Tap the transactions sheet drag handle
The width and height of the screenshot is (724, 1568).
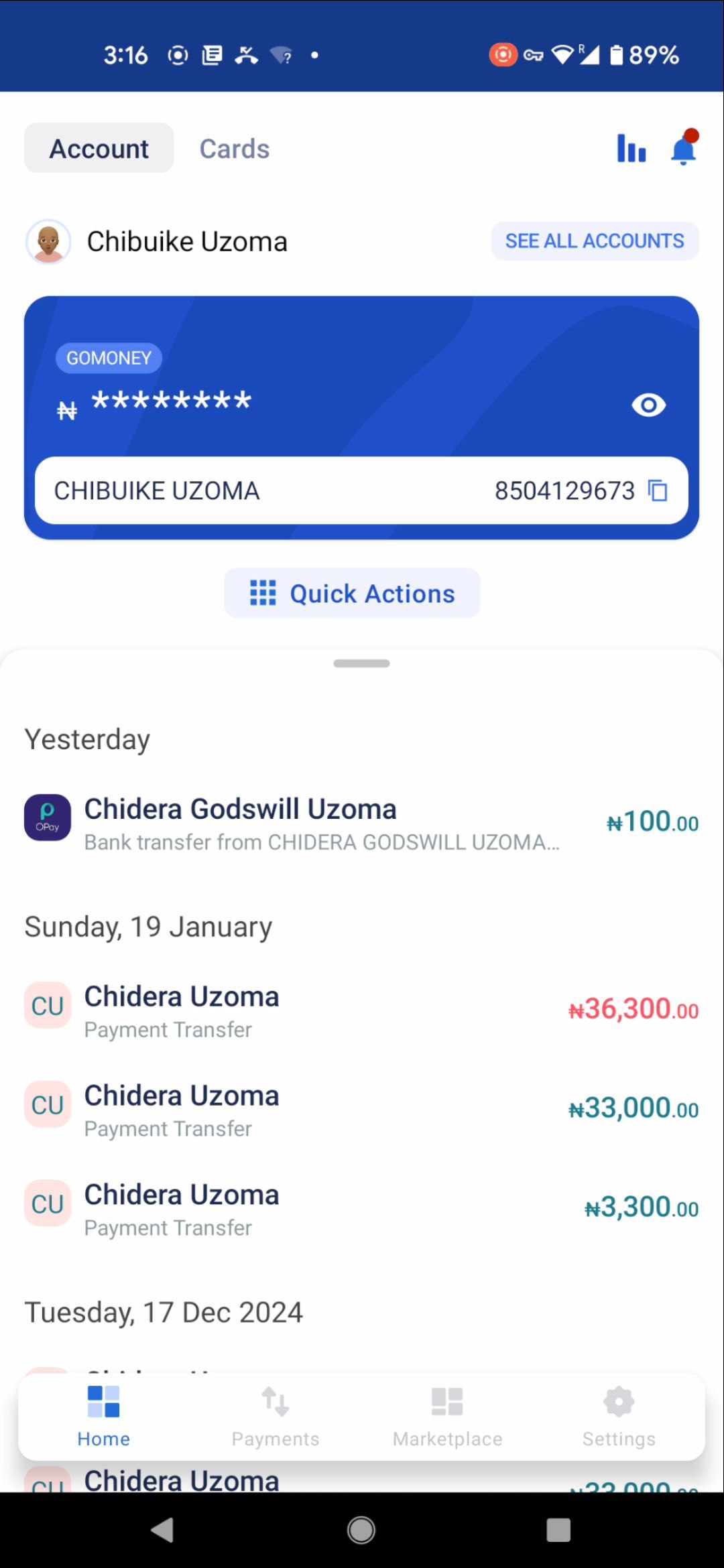pos(361,663)
